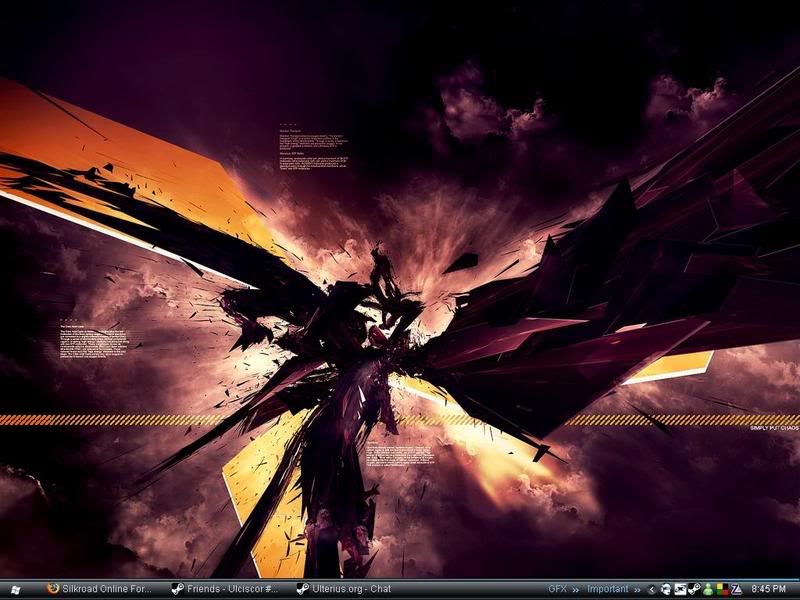Screen dimensions: 800x600
Task: Click the yellow-red-green blocks tray icon
Action: pyautogui.click(x=722, y=589)
